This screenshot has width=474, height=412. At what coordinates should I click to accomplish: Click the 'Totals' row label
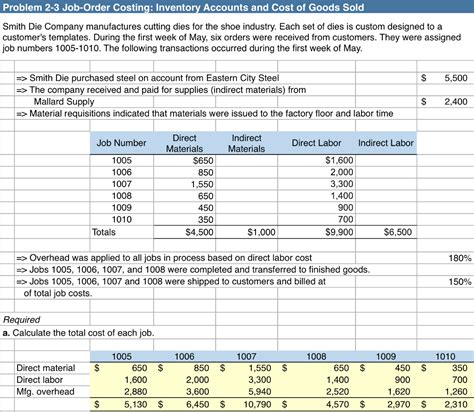coord(104,232)
